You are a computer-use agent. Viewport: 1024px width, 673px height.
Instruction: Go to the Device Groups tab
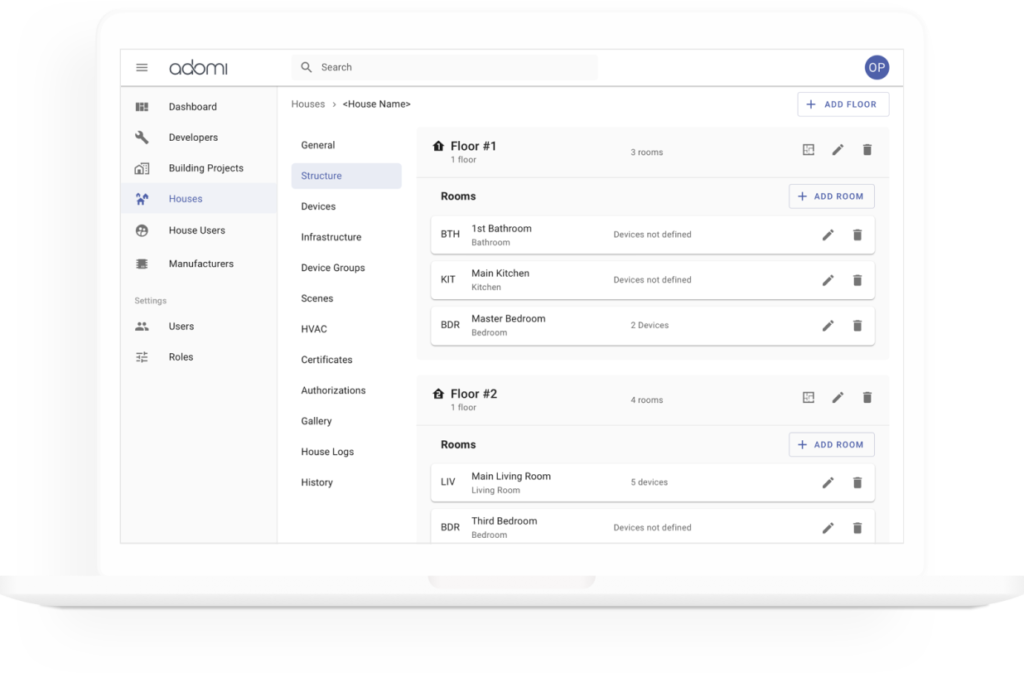[346, 268]
